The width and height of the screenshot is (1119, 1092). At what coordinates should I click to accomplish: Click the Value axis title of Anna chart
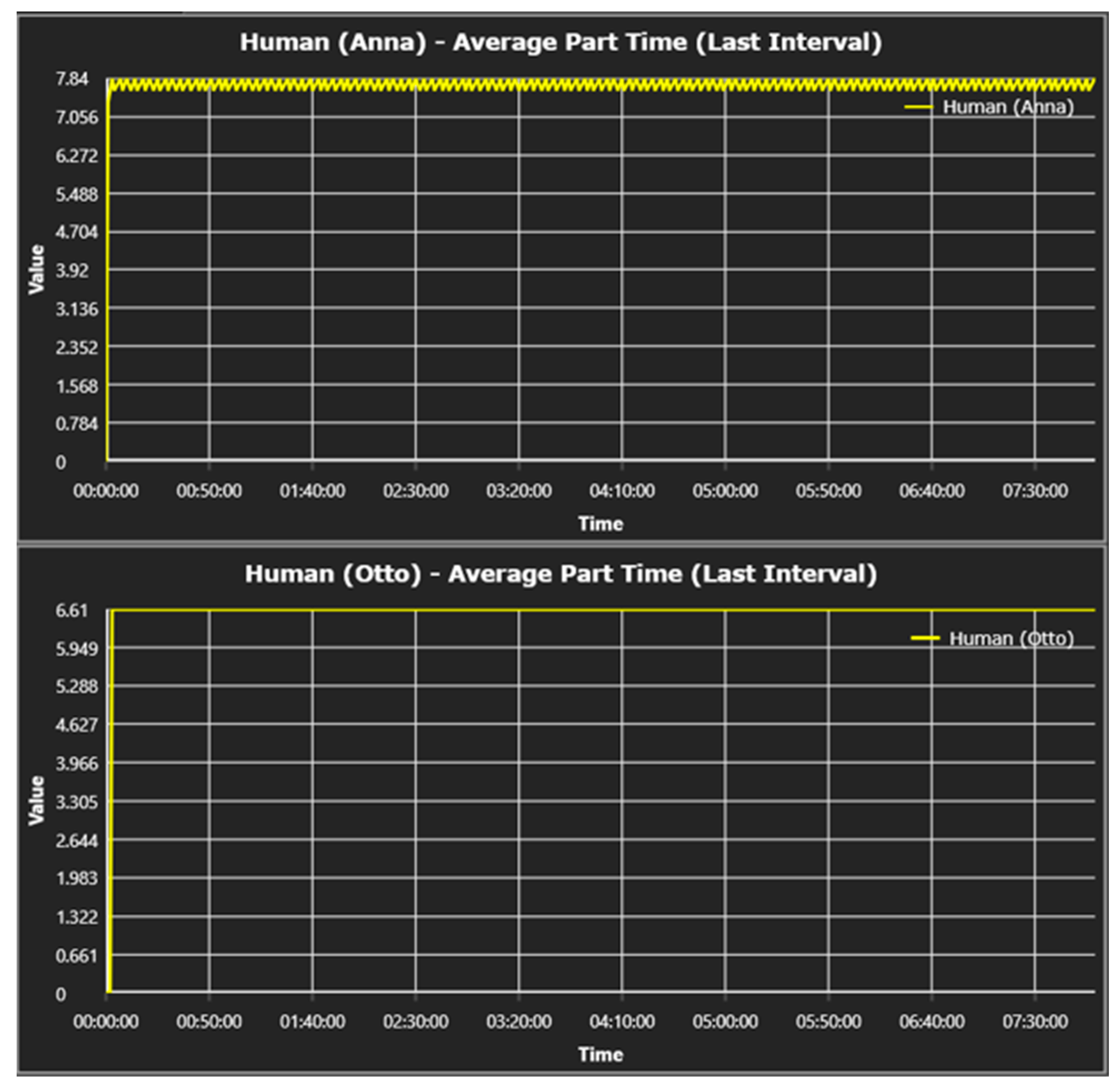[36, 269]
